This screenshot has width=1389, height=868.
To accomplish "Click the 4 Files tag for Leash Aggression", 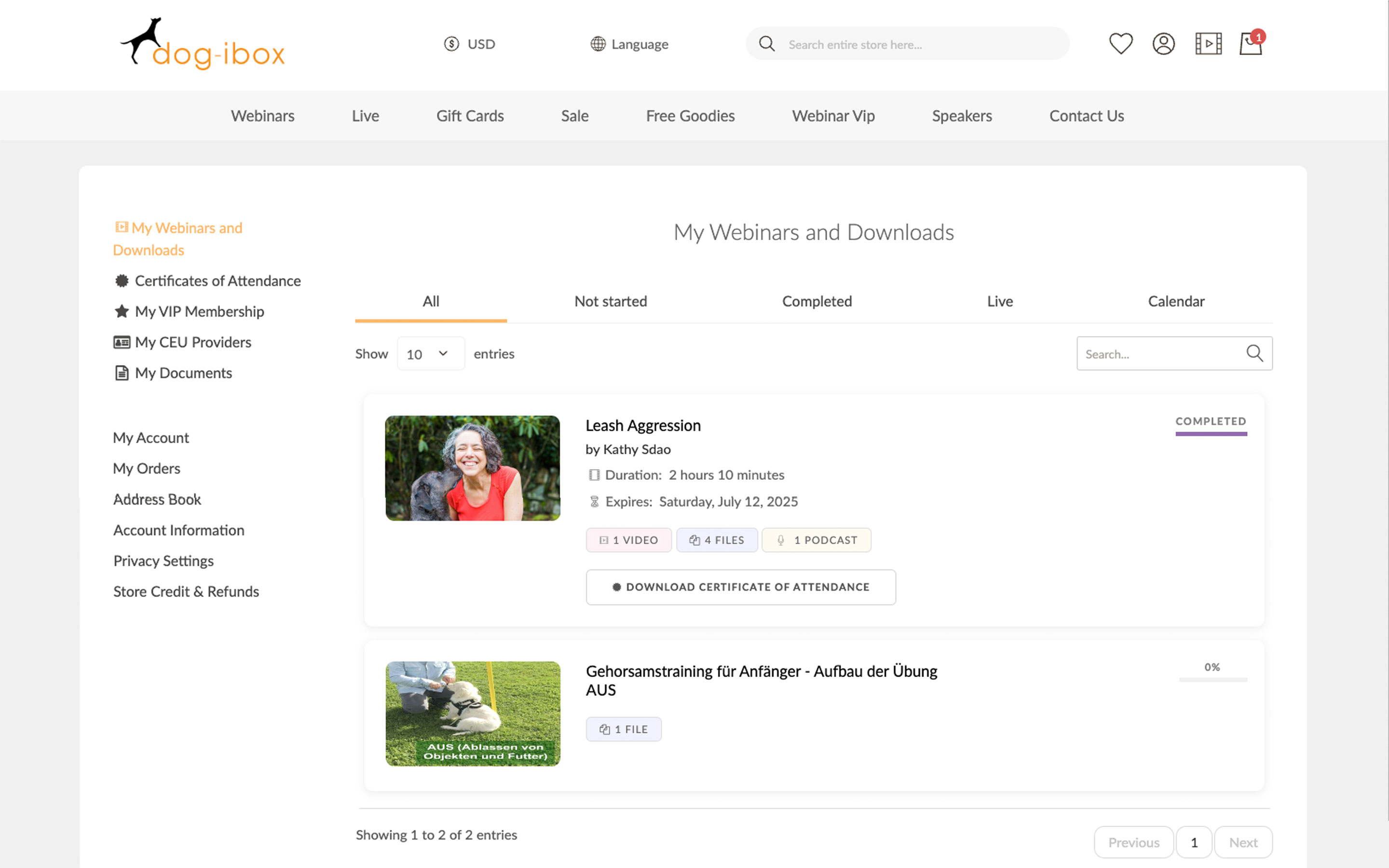I will (x=717, y=540).
